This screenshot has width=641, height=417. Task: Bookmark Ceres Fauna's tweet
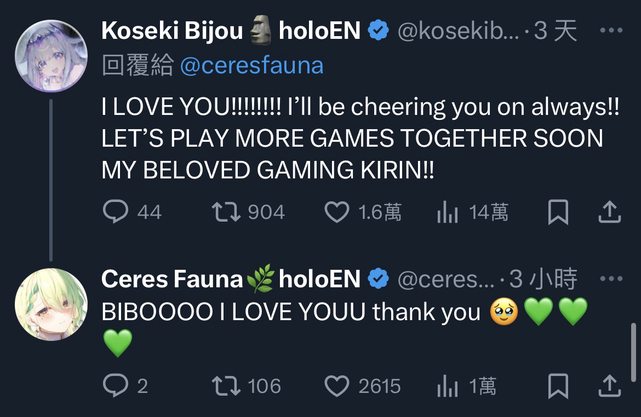559,385
